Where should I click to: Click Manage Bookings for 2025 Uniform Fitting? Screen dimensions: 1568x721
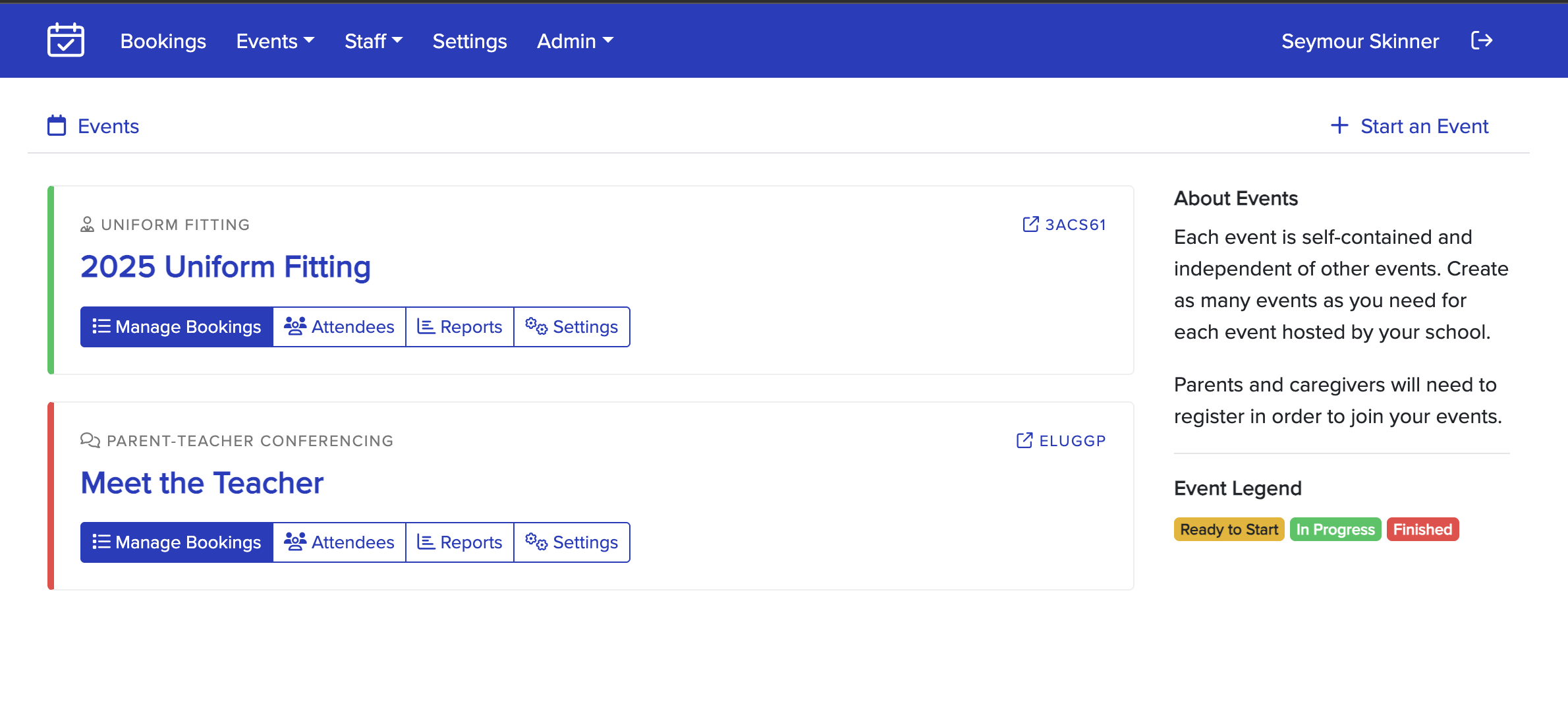[x=177, y=327]
